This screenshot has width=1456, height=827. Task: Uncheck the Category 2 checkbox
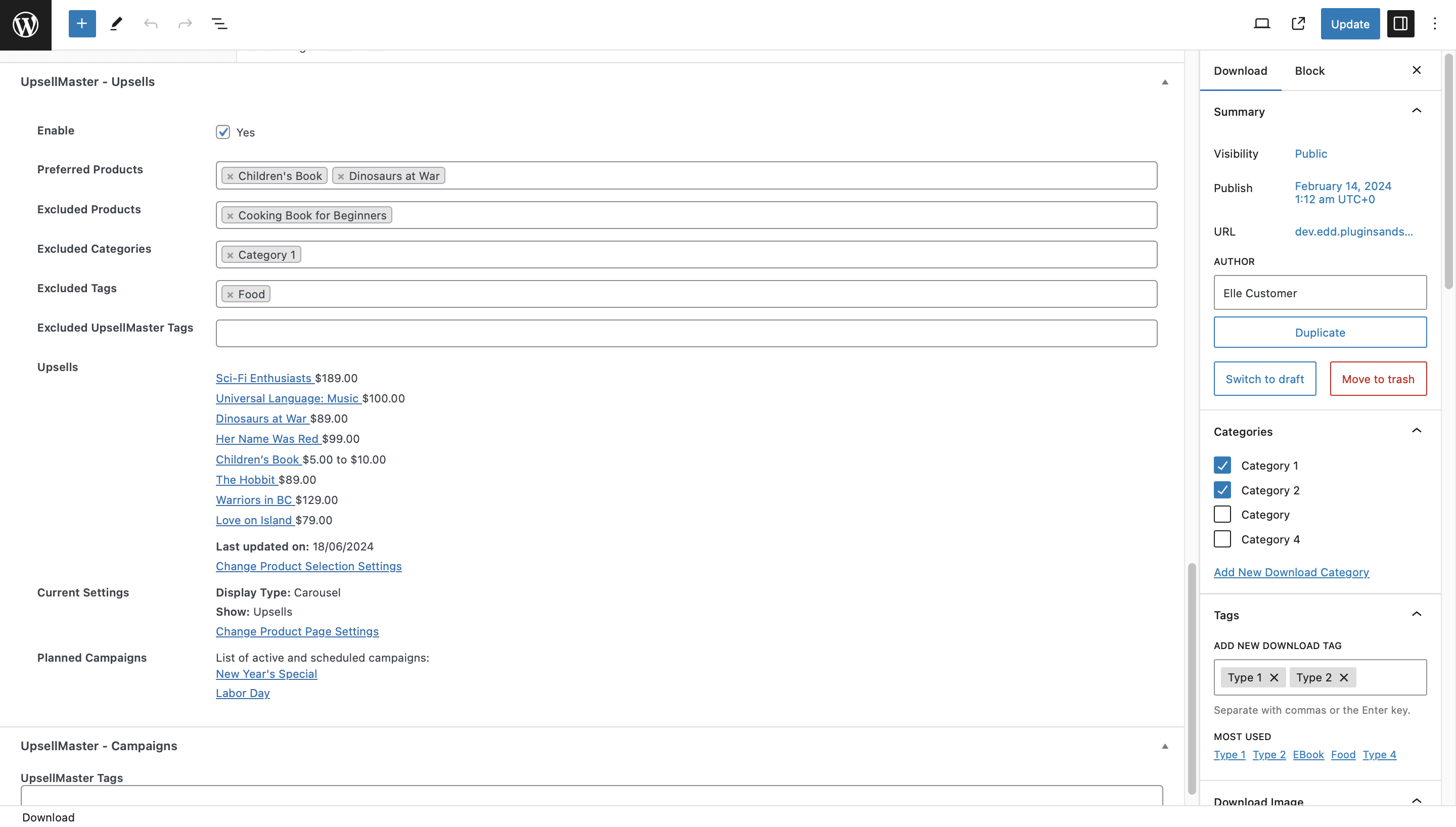coord(1222,490)
